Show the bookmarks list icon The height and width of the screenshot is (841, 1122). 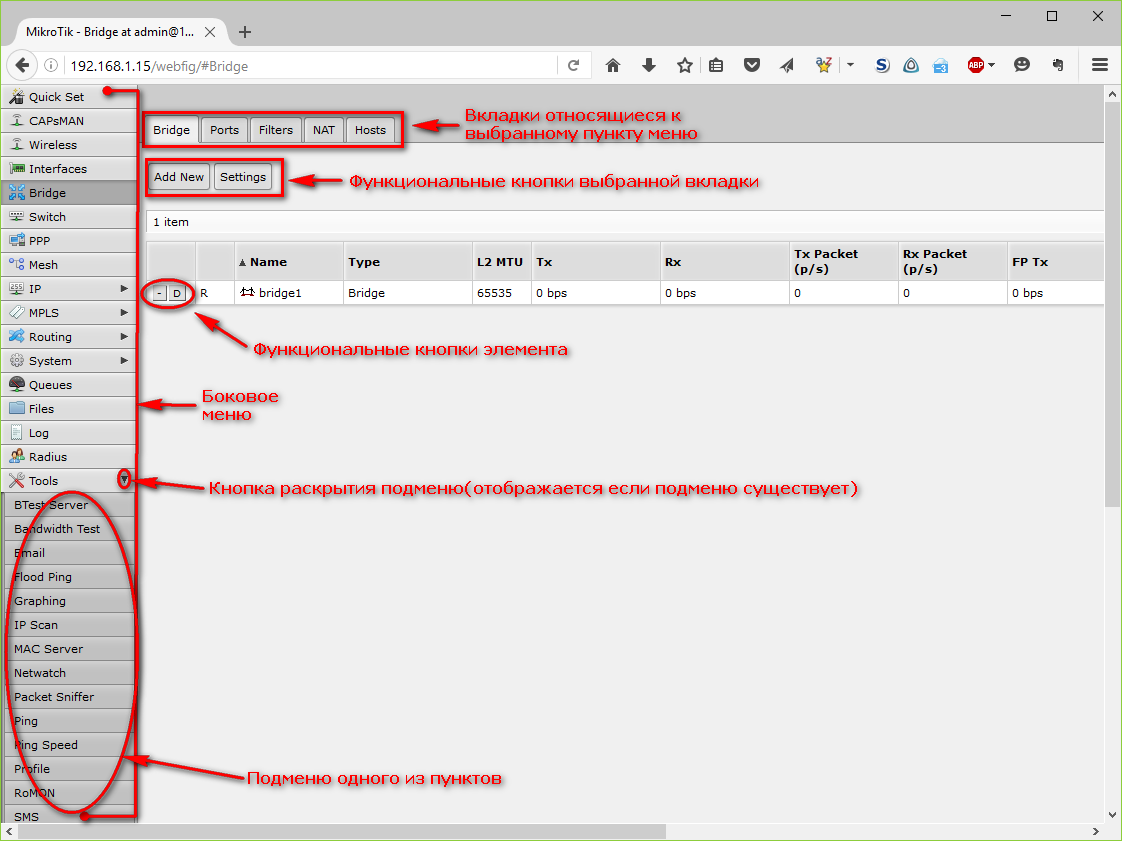[716, 66]
